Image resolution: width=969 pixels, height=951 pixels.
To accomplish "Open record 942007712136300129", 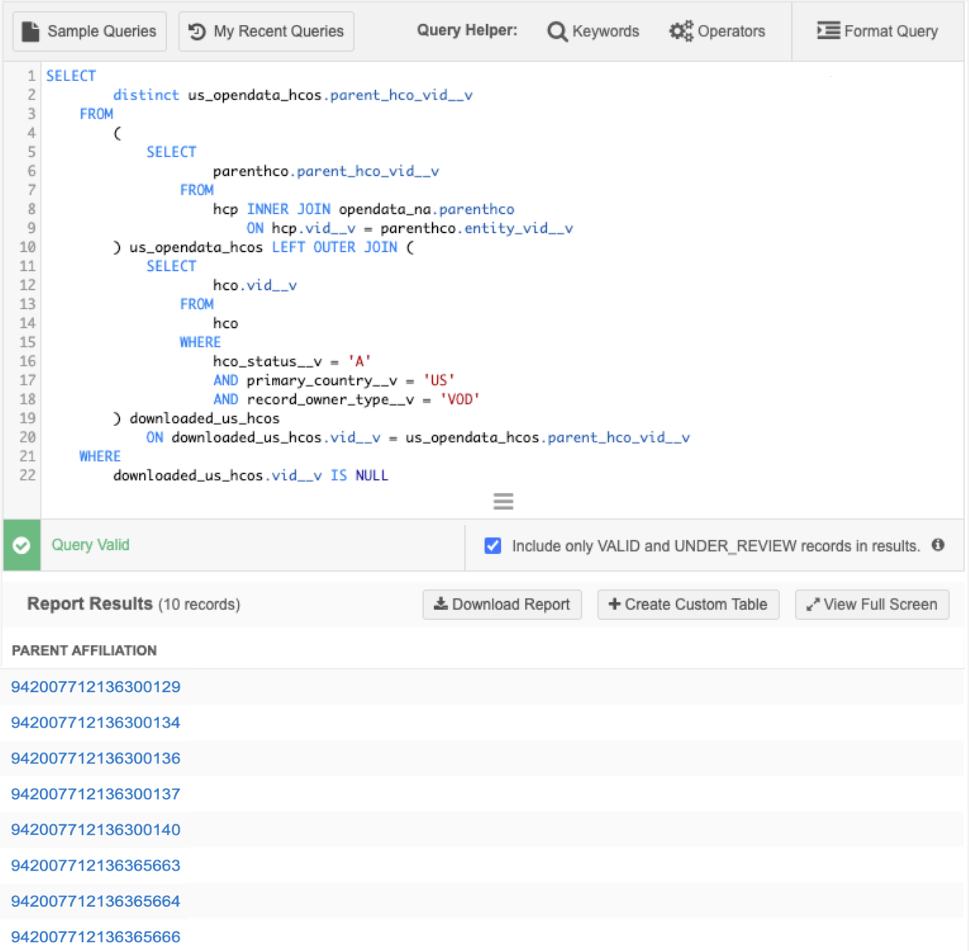I will tap(95, 687).
